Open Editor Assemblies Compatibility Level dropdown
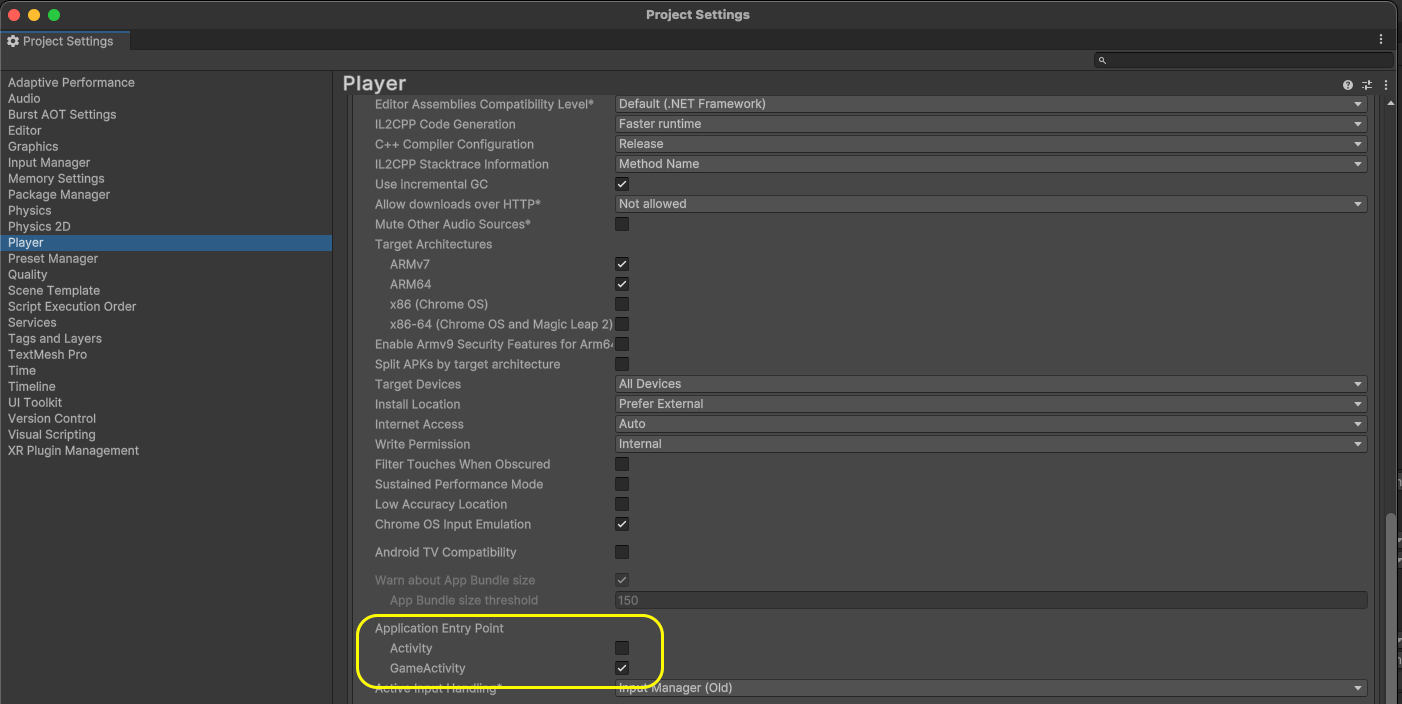The width and height of the screenshot is (1402, 704). click(990, 104)
